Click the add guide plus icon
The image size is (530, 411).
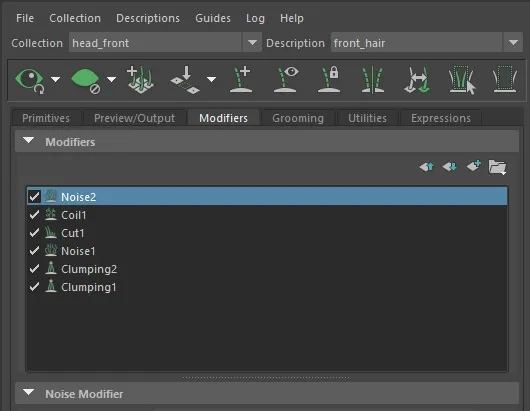[x=241, y=80]
